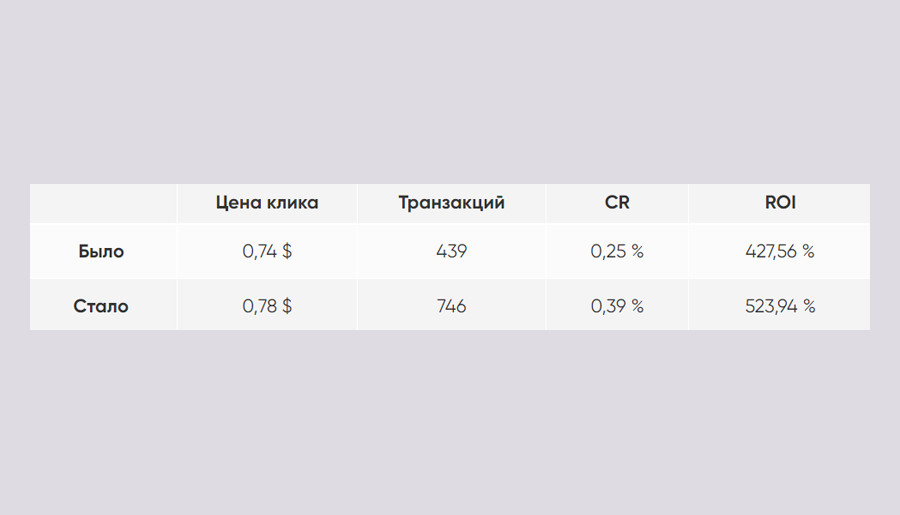Click the dollar sign in the "Было" row
The width and height of the screenshot is (900, 515).
click(x=287, y=251)
